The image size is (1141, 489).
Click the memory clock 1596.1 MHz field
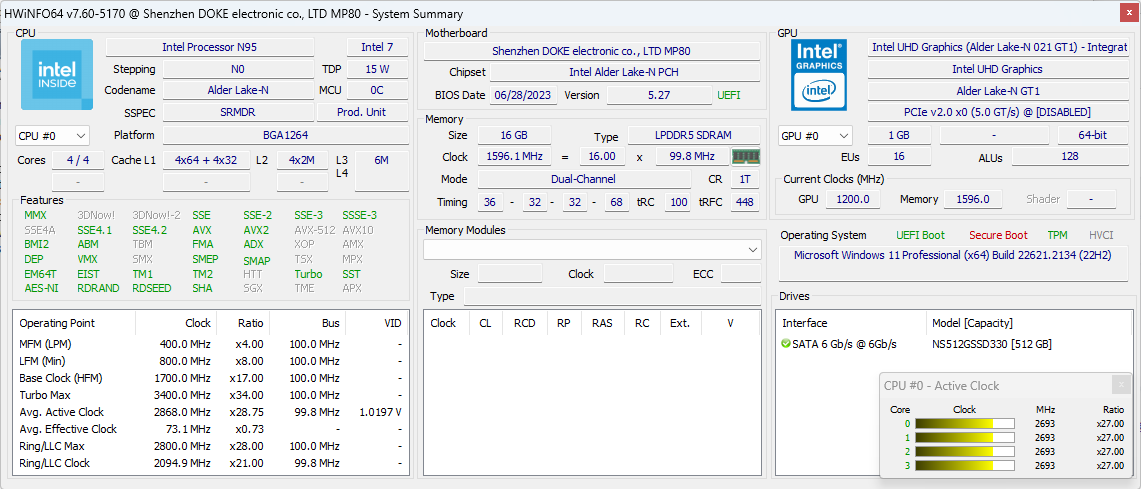(x=514, y=157)
